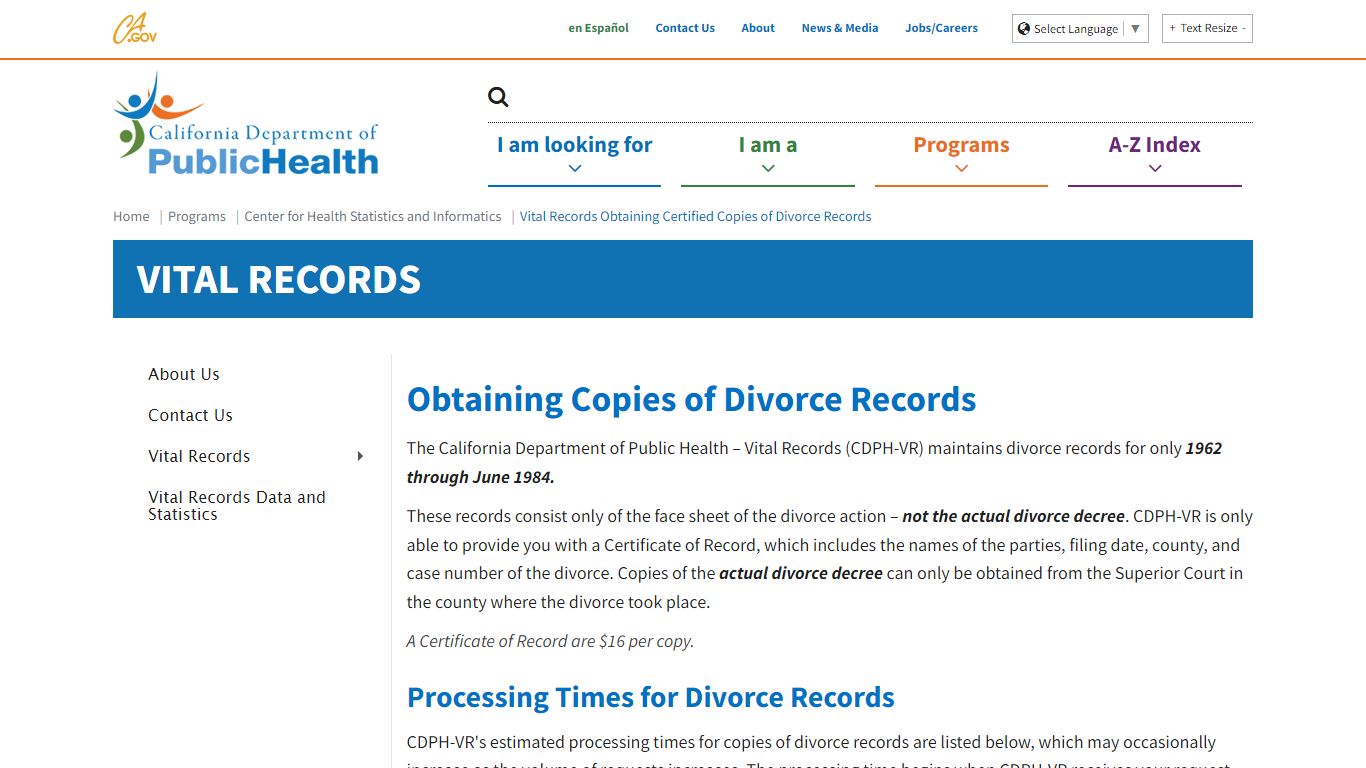This screenshot has width=1366, height=768.
Task: Open the Contact Us page in header
Action: [x=685, y=28]
